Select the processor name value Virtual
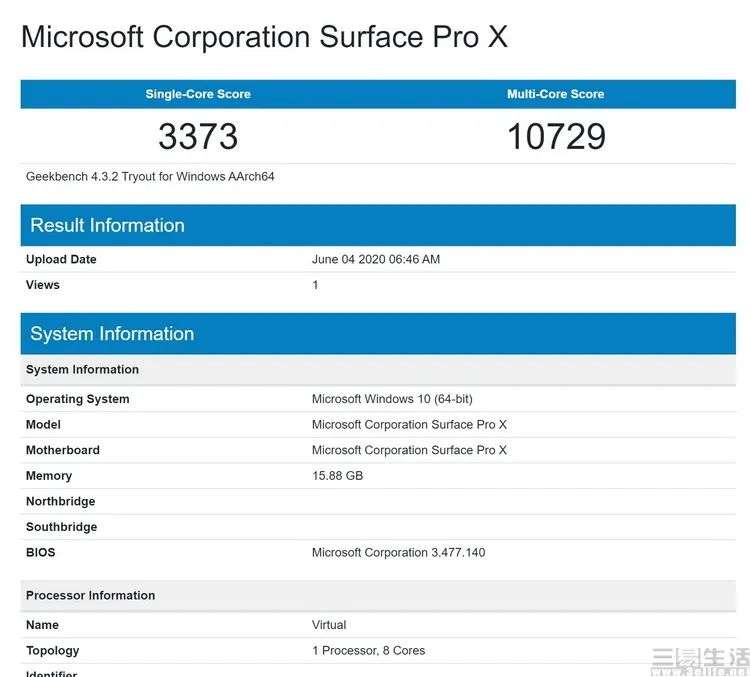The width and height of the screenshot is (750, 677). [x=329, y=625]
